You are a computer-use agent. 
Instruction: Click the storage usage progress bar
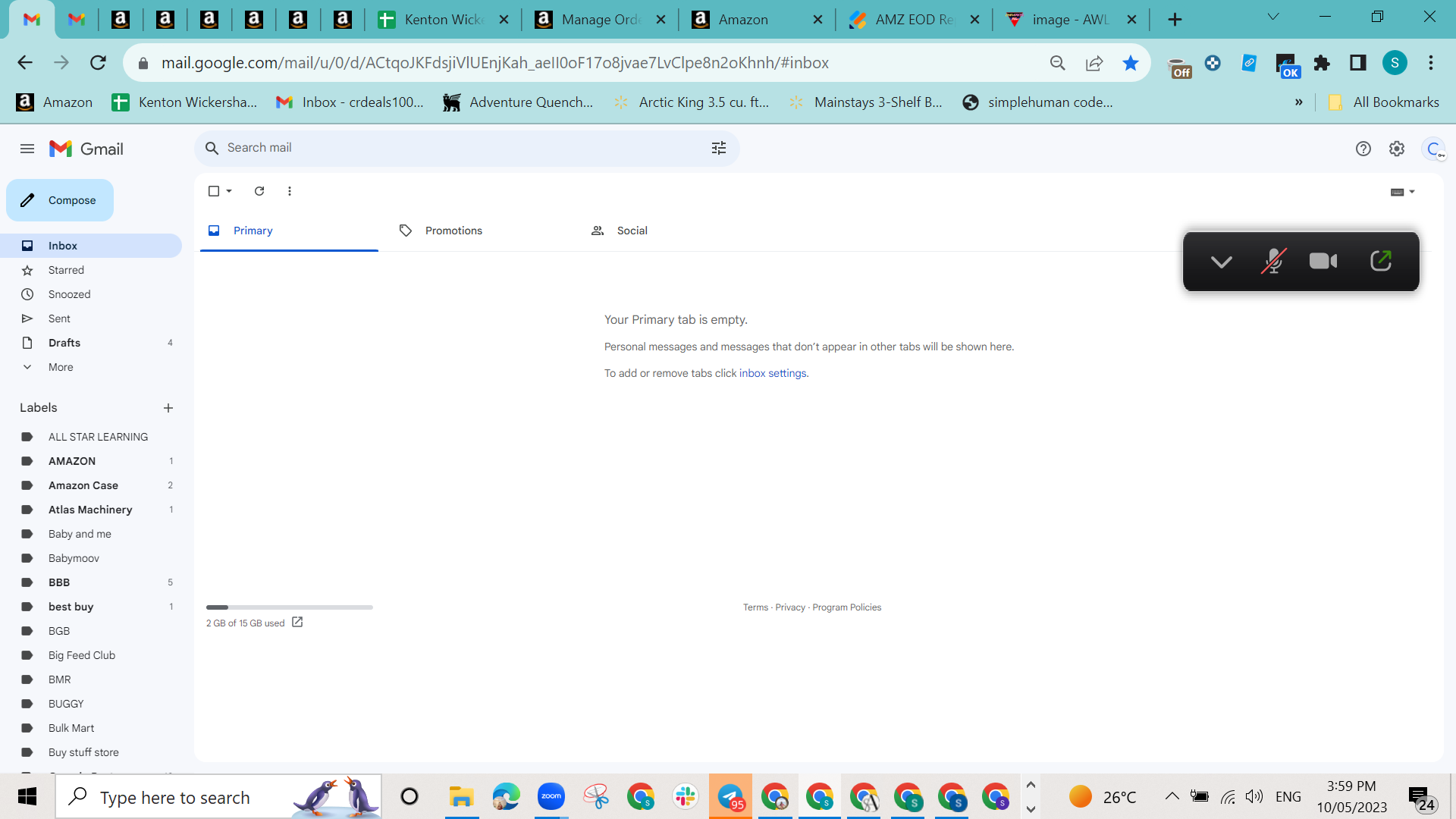290,607
